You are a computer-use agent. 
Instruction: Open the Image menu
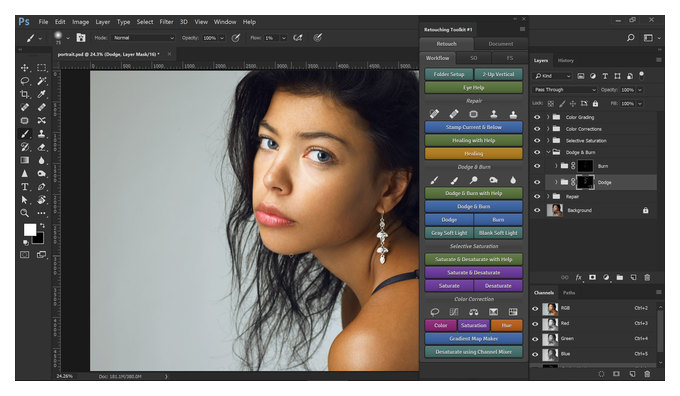(80, 22)
